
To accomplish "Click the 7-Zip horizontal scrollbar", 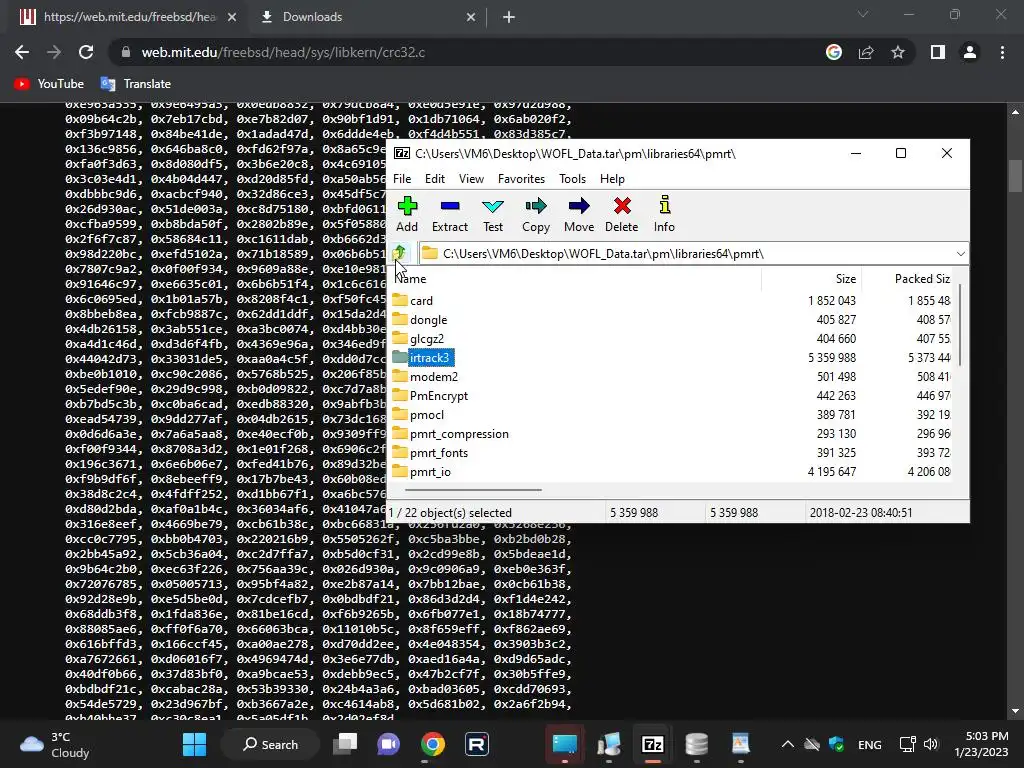I will coord(473,489).
